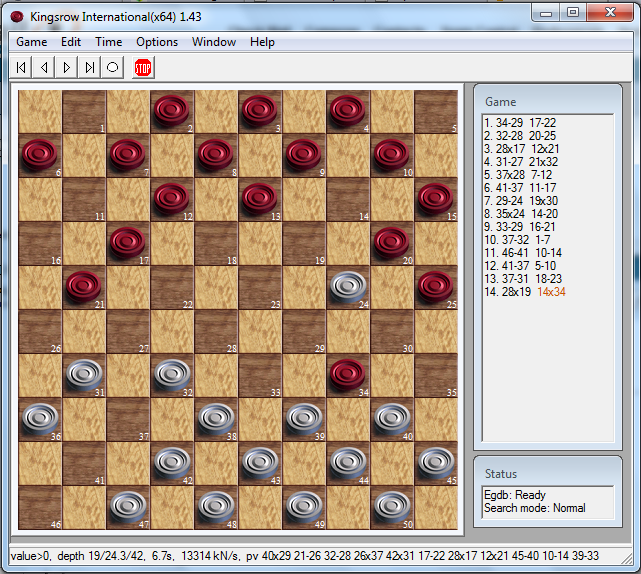Maximize the Kingsrow window
This screenshot has width=641, height=574.
click(574, 13)
